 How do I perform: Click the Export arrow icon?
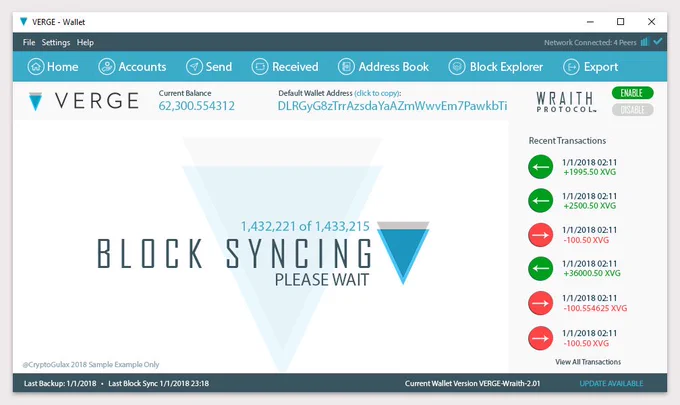(x=571, y=67)
